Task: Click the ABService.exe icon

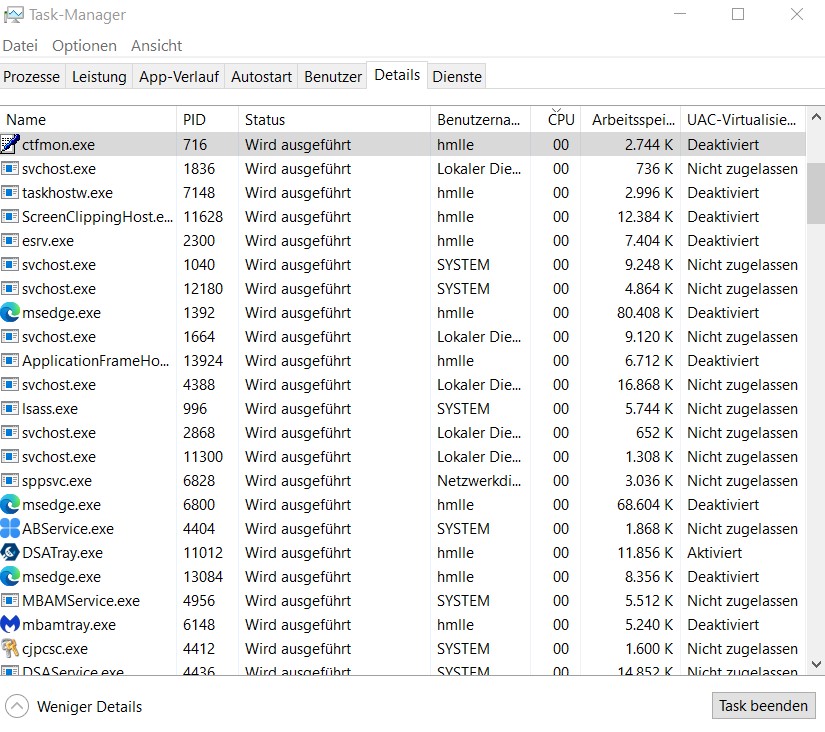Action: click(x=10, y=528)
